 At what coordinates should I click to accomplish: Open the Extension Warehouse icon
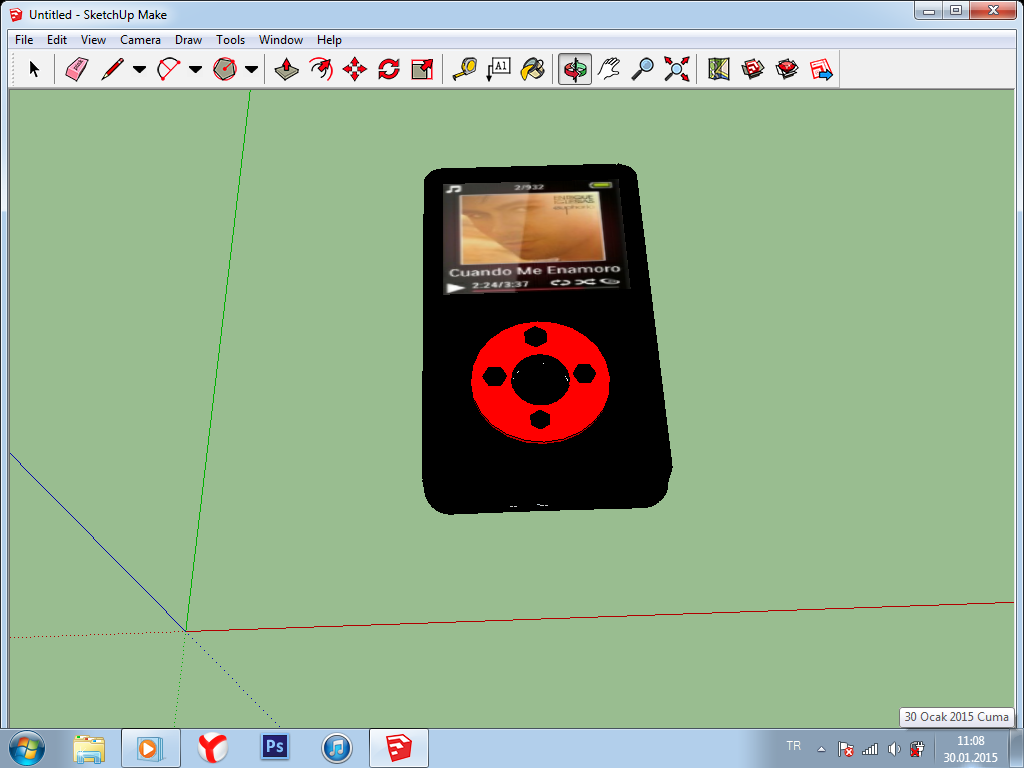pyautogui.click(x=786, y=69)
